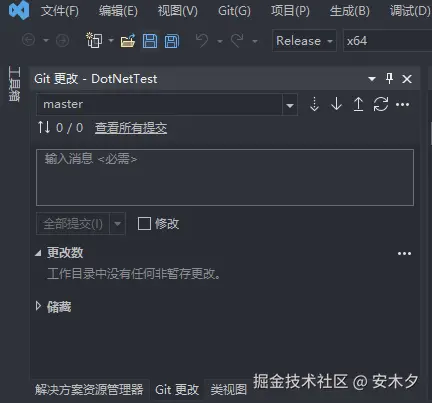Click the commit message input box
Image resolution: width=432 pixels, height=403 pixels.
click(225, 177)
